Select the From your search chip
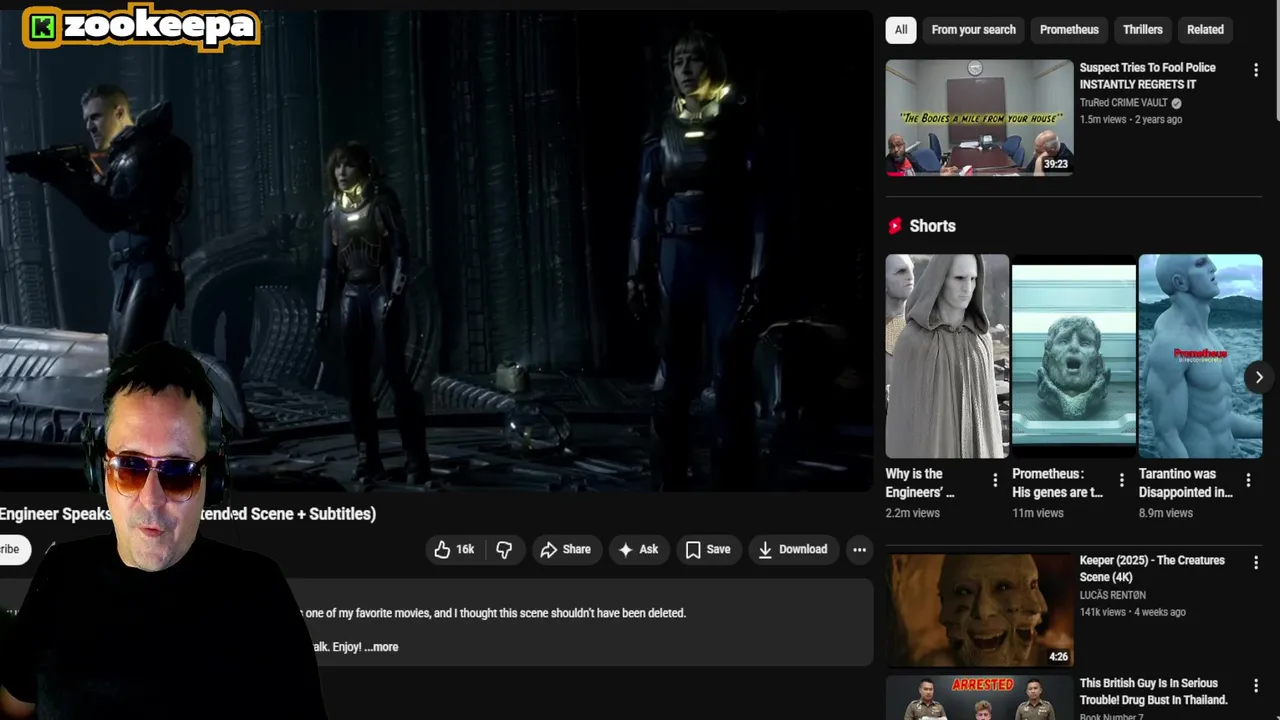This screenshot has height=720, width=1280. pyautogui.click(x=973, y=30)
